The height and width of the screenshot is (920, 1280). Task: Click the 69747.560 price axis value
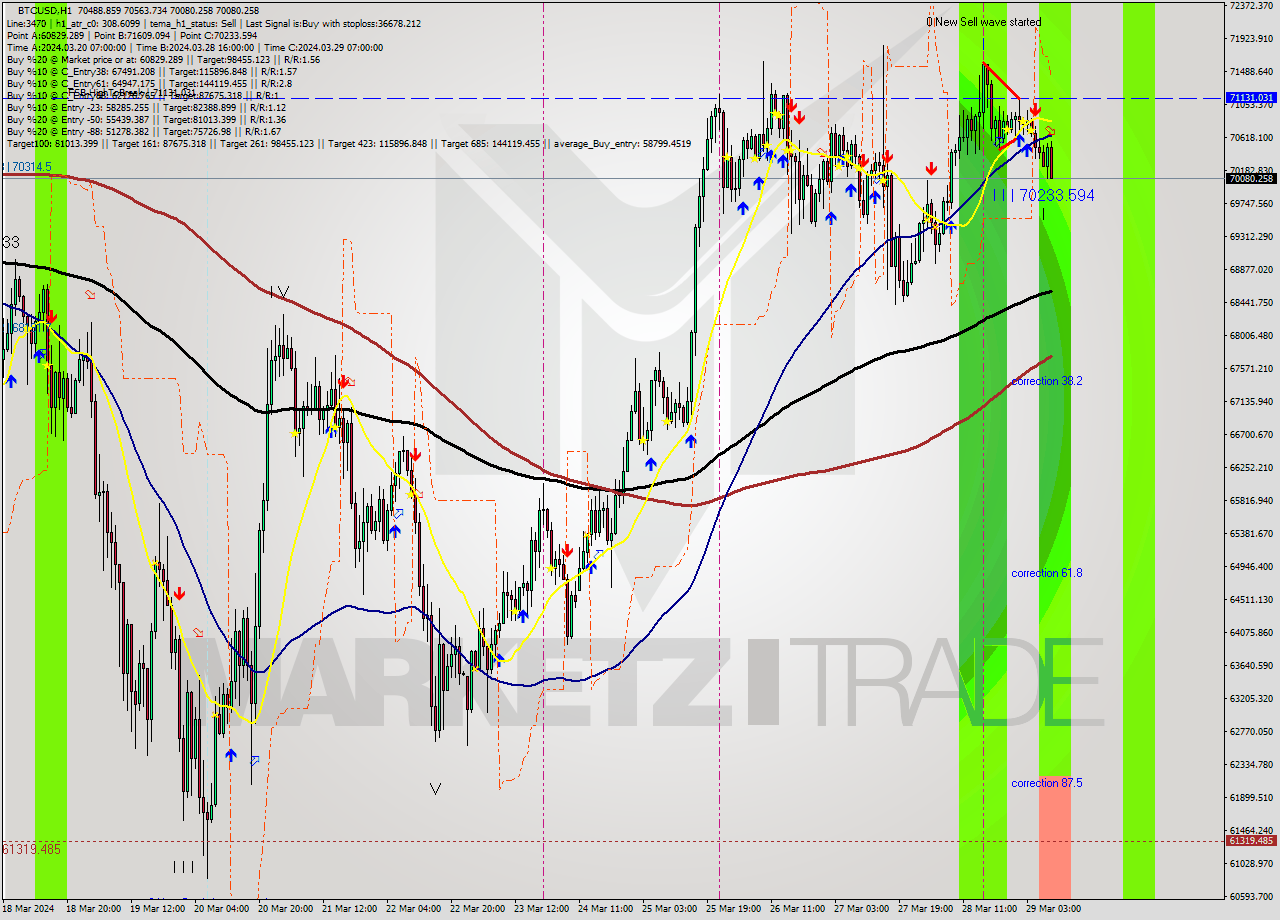click(x=1251, y=203)
